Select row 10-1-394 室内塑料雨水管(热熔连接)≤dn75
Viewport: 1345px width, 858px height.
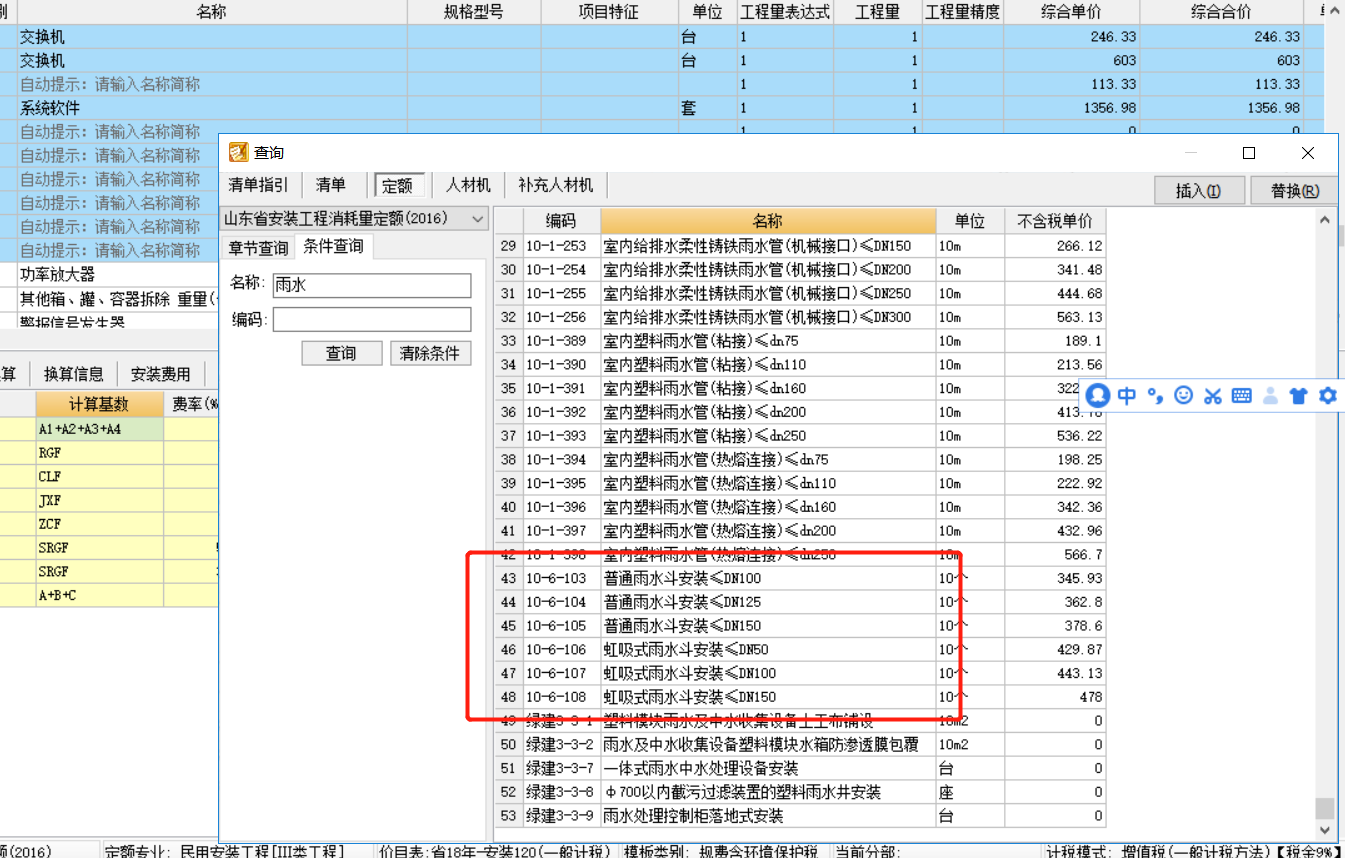pyautogui.click(x=800, y=460)
